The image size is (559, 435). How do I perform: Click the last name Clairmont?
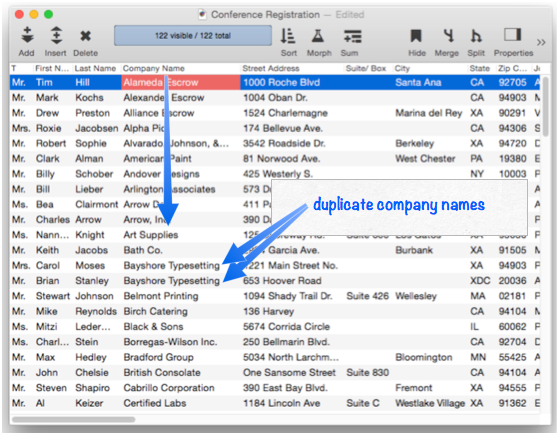[x=97, y=205]
